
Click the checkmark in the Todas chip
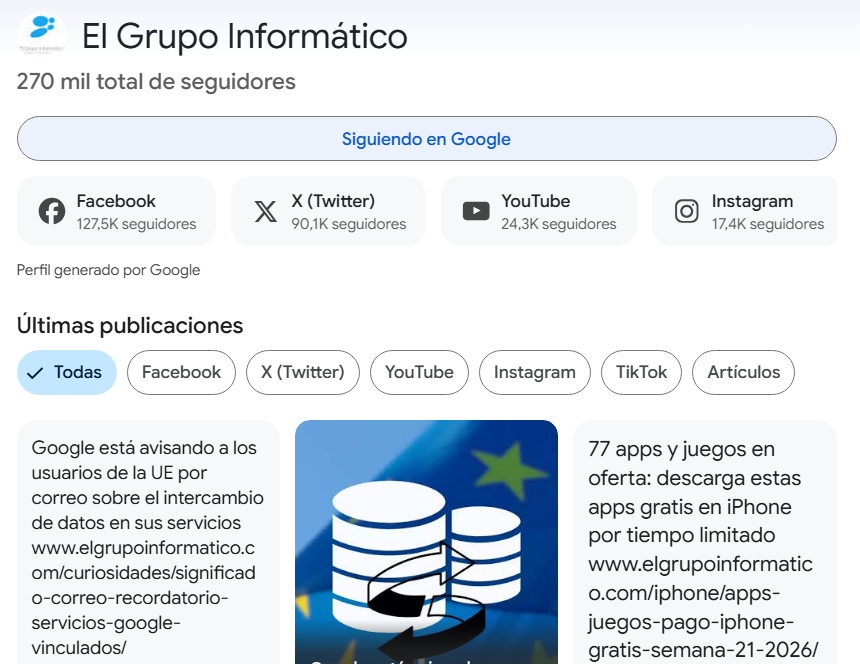[35, 373]
